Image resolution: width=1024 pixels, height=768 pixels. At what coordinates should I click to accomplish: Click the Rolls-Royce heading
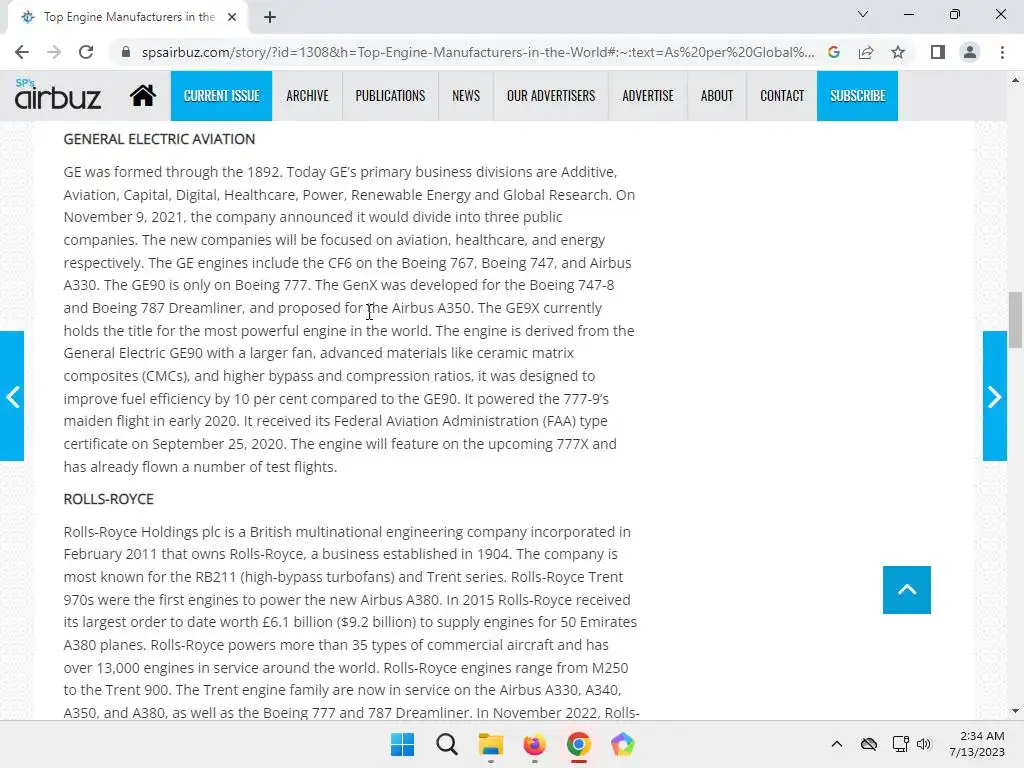(108, 499)
